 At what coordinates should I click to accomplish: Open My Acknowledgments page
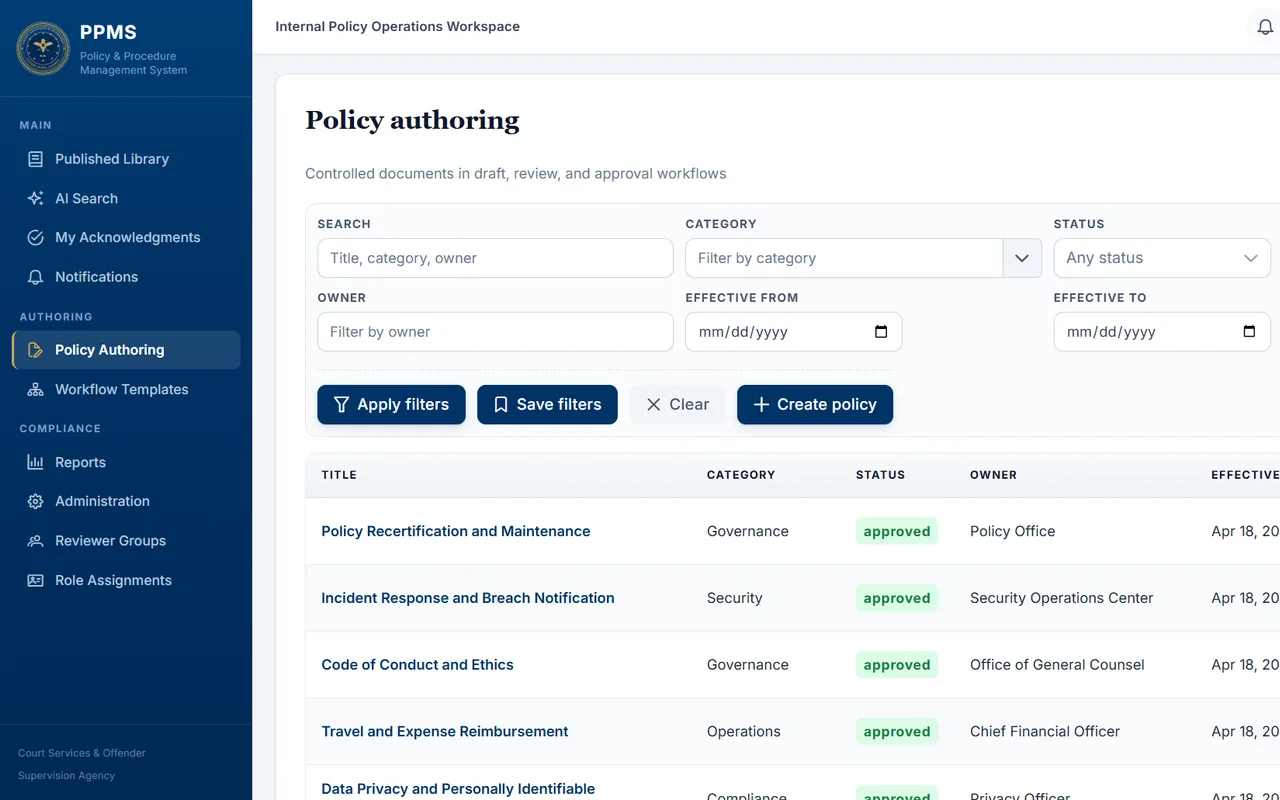click(x=126, y=237)
